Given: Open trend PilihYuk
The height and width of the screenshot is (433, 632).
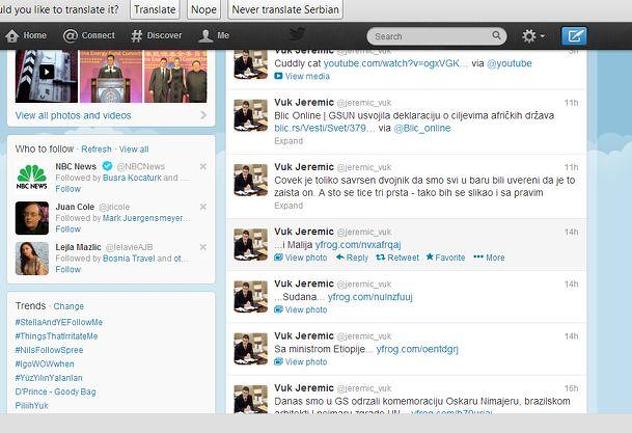Looking at the screenshot, I should (31, 406).
